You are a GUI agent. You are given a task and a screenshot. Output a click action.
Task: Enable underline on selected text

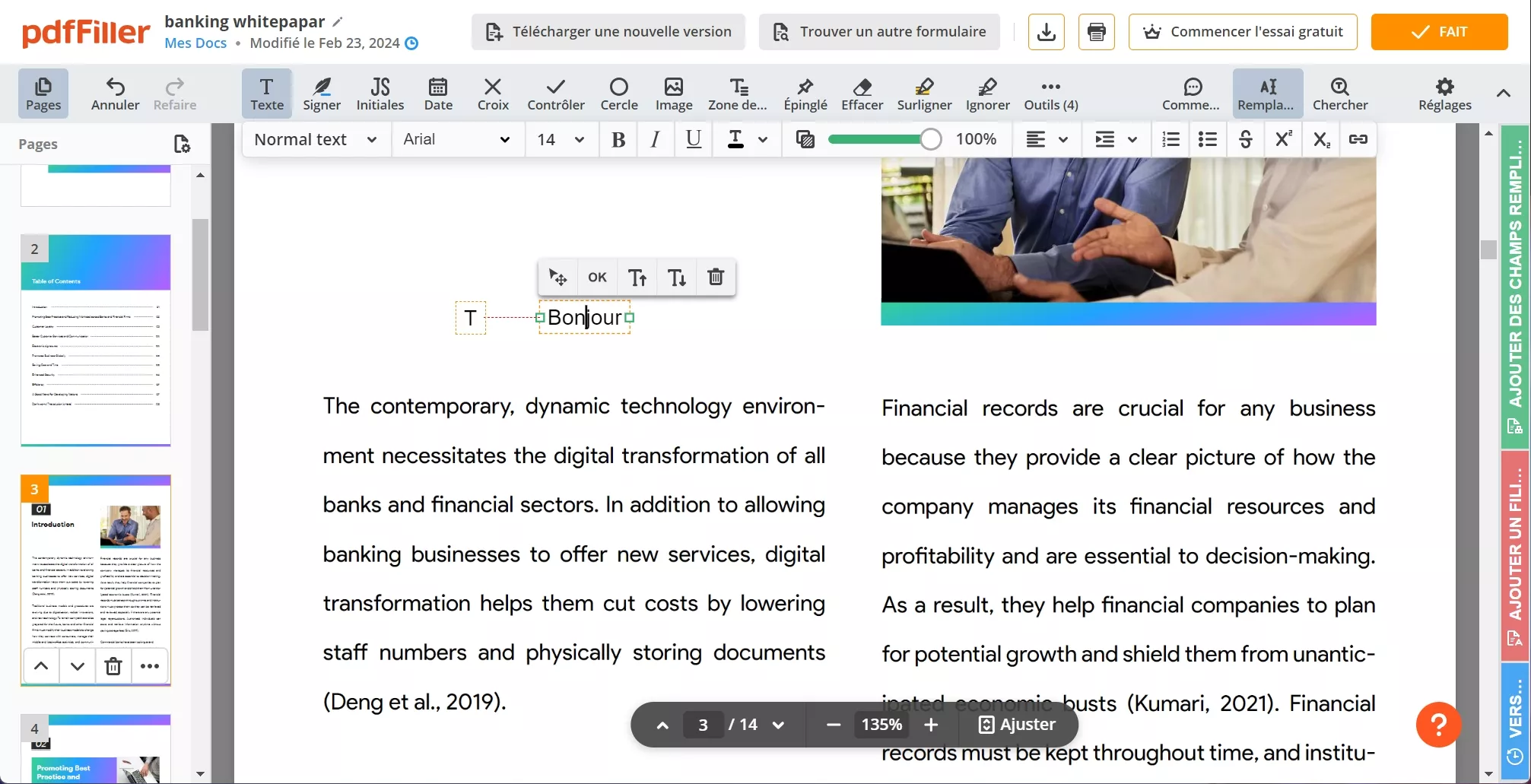pyautogui.click(x=693, y=139)
